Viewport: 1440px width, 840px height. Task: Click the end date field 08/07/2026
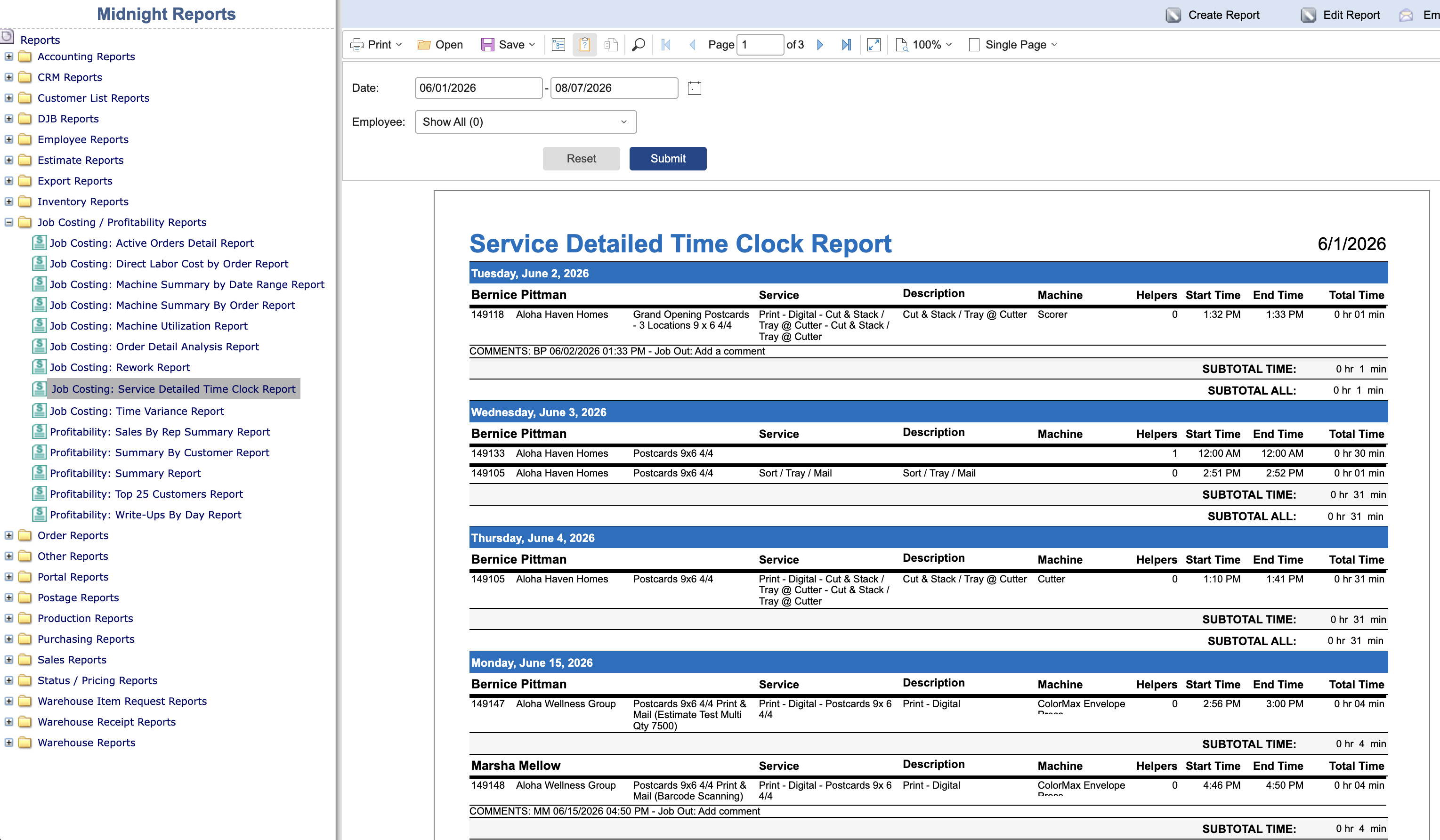click(614, 88)
